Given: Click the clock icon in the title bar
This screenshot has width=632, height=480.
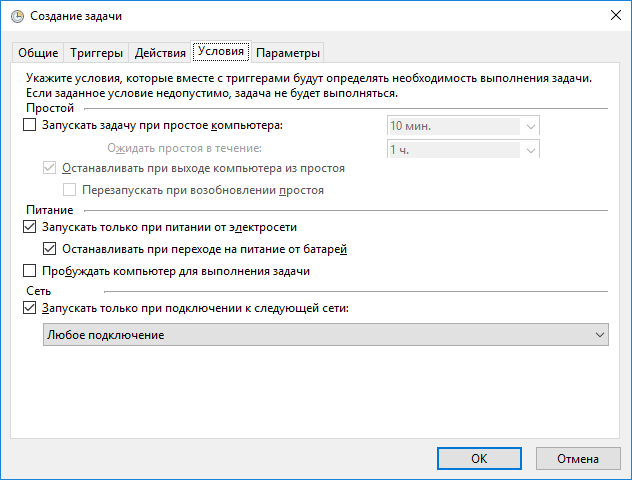Looking at the screenshot, I should [x=17, y=17].
